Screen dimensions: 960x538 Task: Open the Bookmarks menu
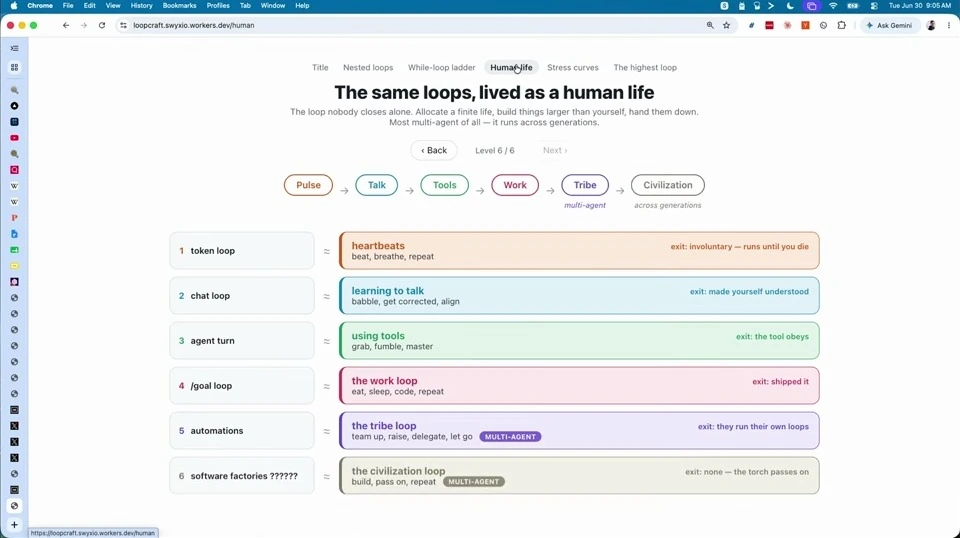point(179,6)
